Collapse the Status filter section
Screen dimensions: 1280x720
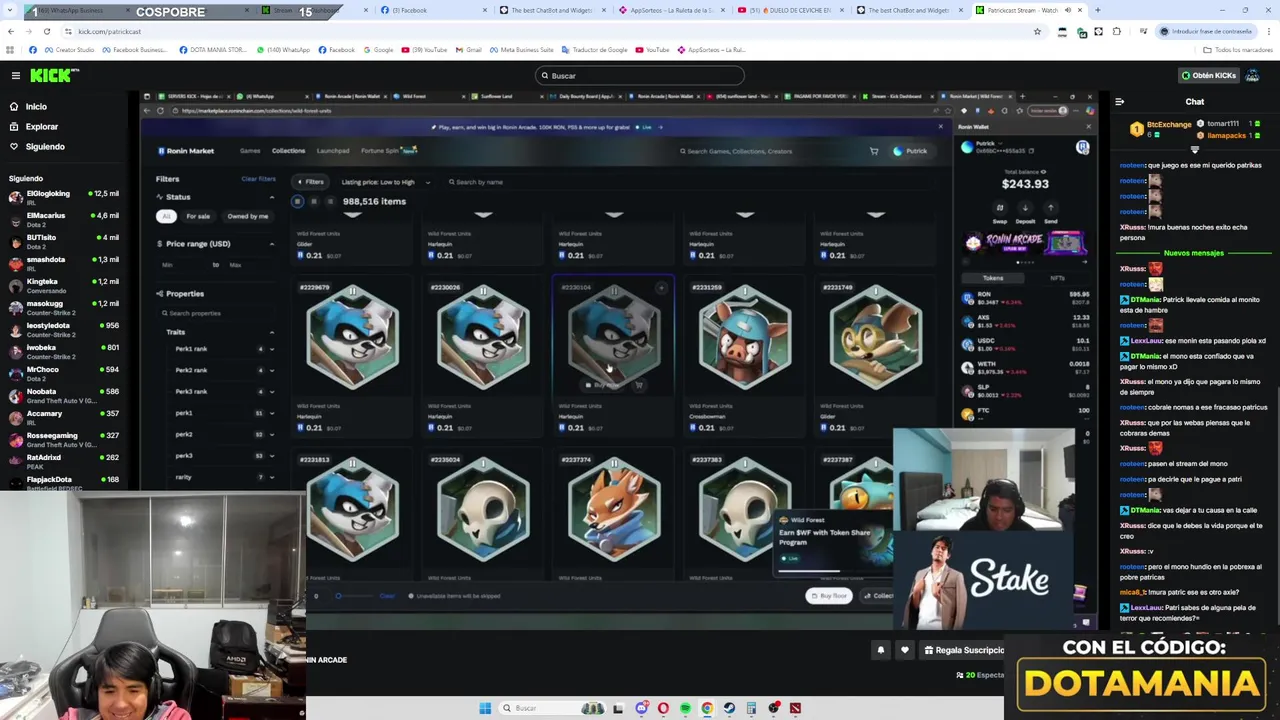(271, 197)
